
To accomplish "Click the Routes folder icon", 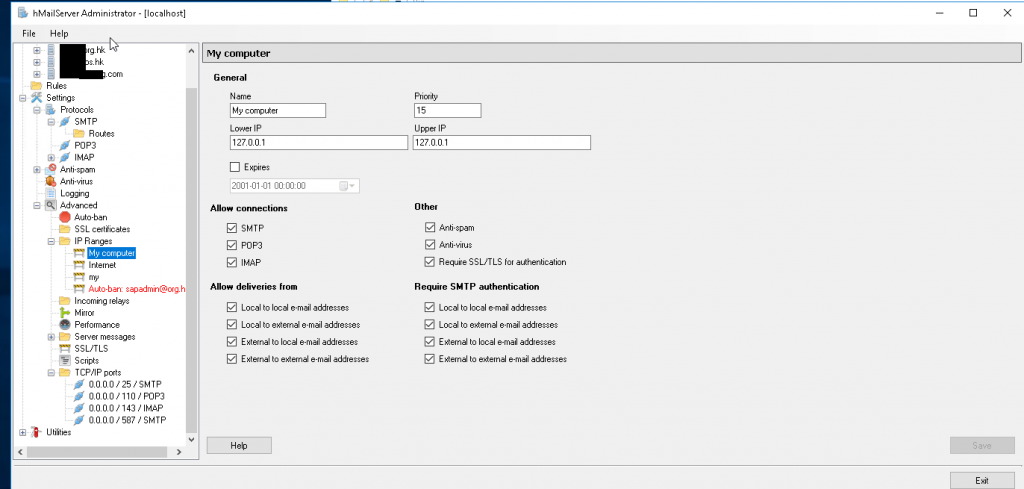I will [79, 133].
